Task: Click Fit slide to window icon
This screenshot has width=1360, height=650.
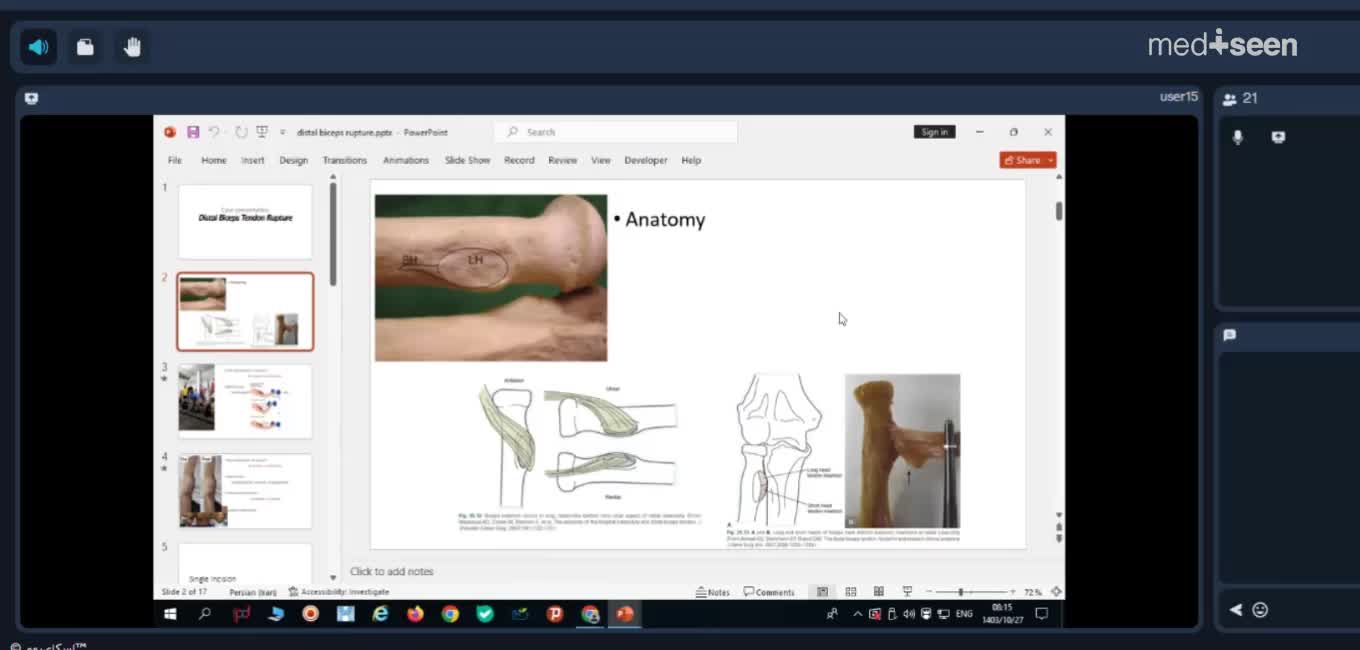Action: tap(1056, 592)
